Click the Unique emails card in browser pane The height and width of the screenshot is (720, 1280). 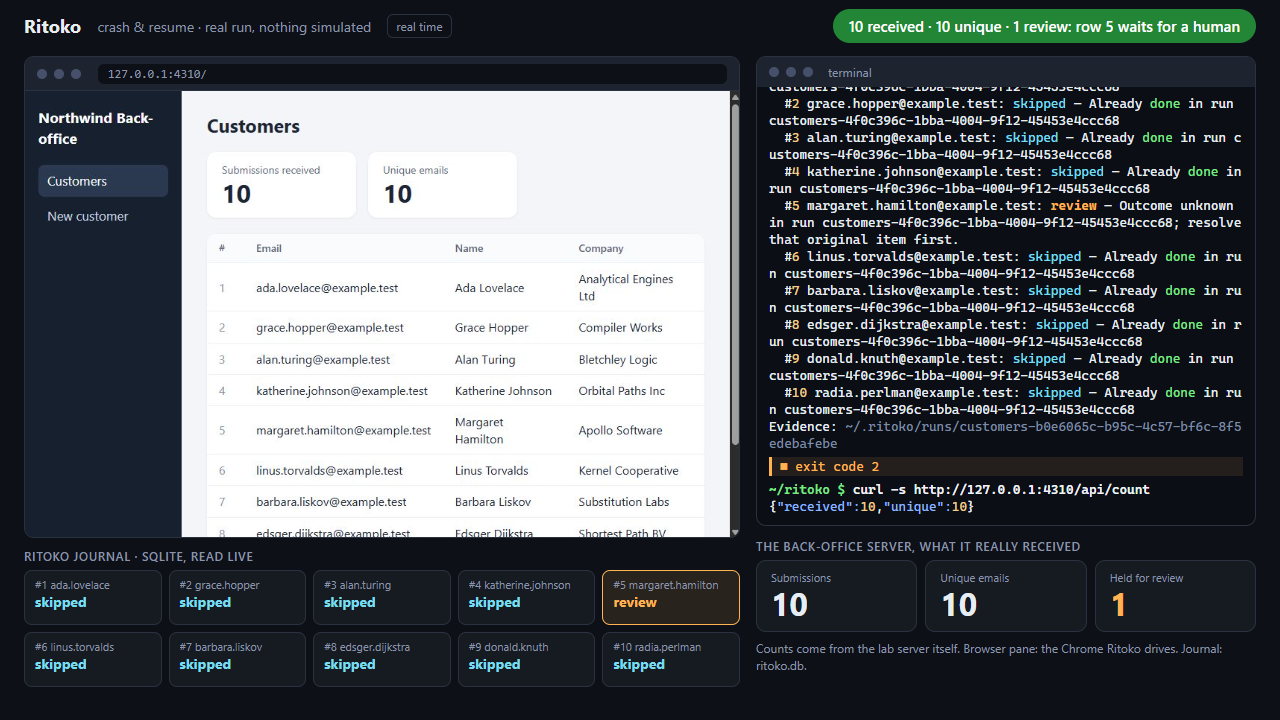point(442,185)
